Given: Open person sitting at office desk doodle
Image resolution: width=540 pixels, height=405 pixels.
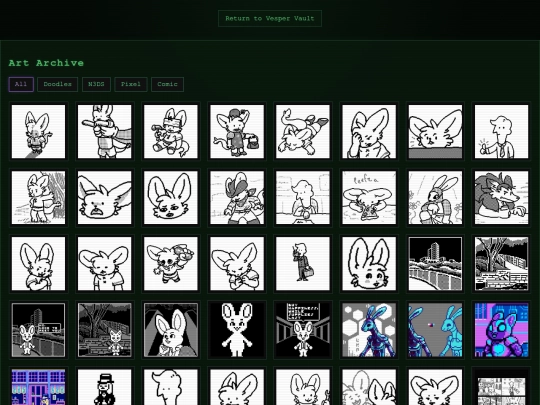Looking at the screenshot, I should 303,198.
